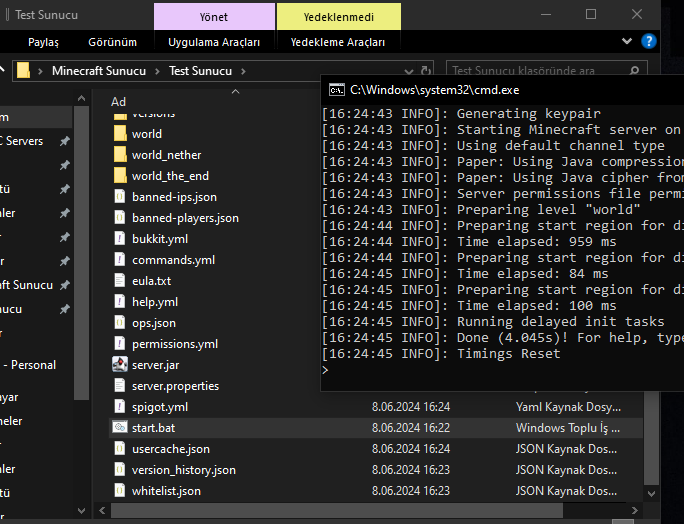Screen dimensions: 684x524
Task: Click the Minecraft Sunucu breadcrumb
Action: tap(99, 71)
